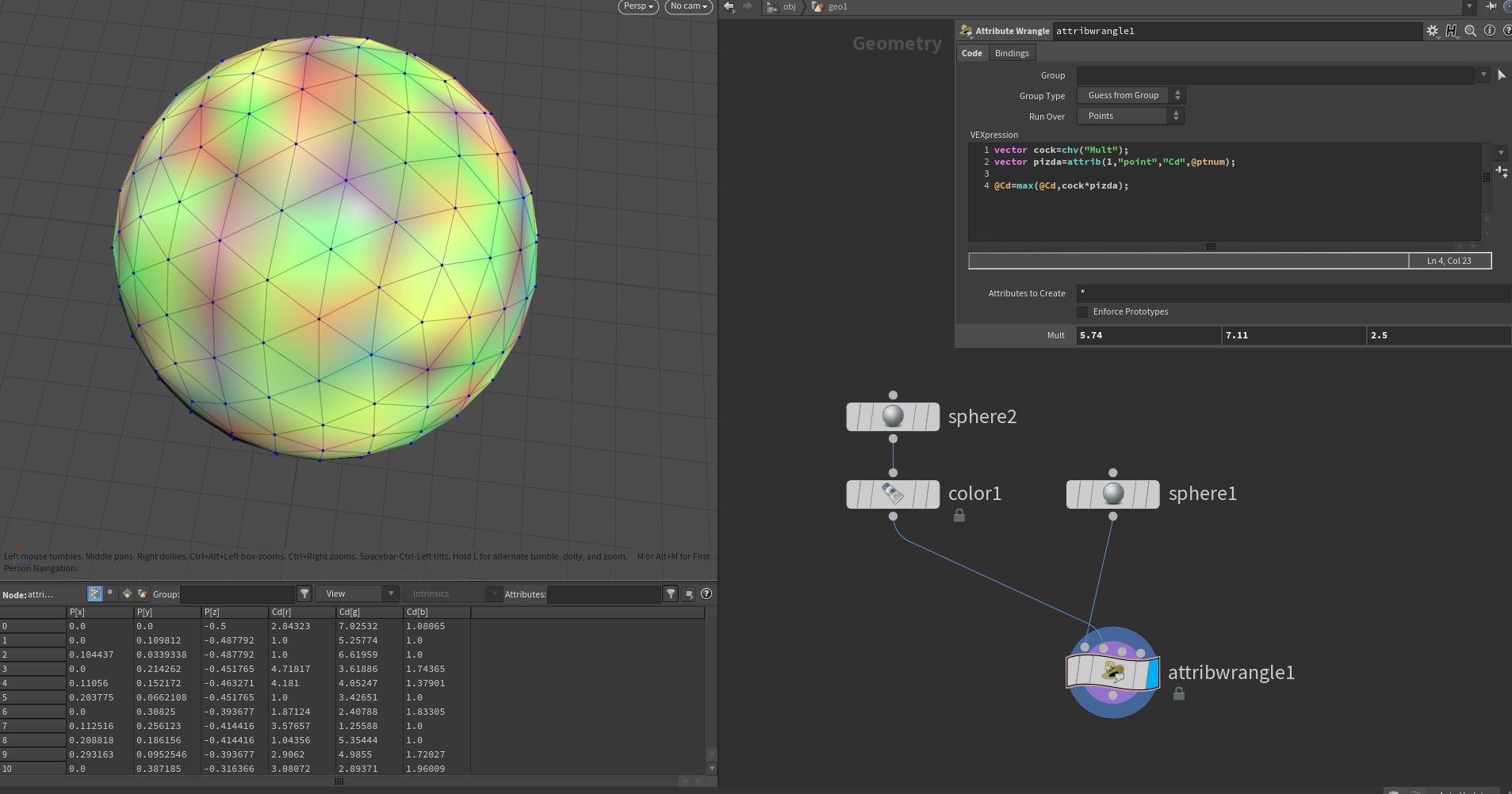Open spreadsheet help question icon

coord(706,594)
